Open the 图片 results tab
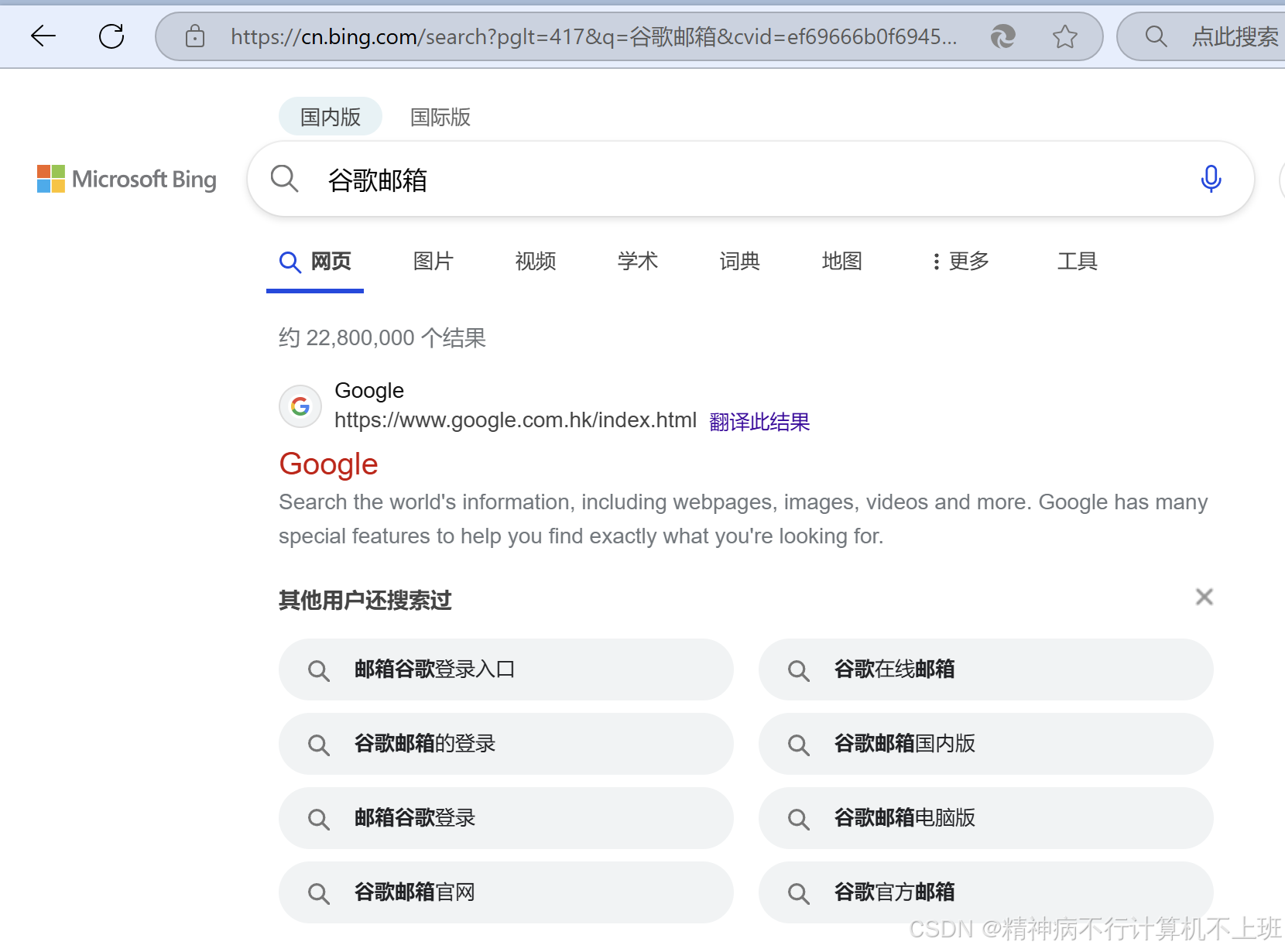The image size is (1285, 952). (433, 262)
